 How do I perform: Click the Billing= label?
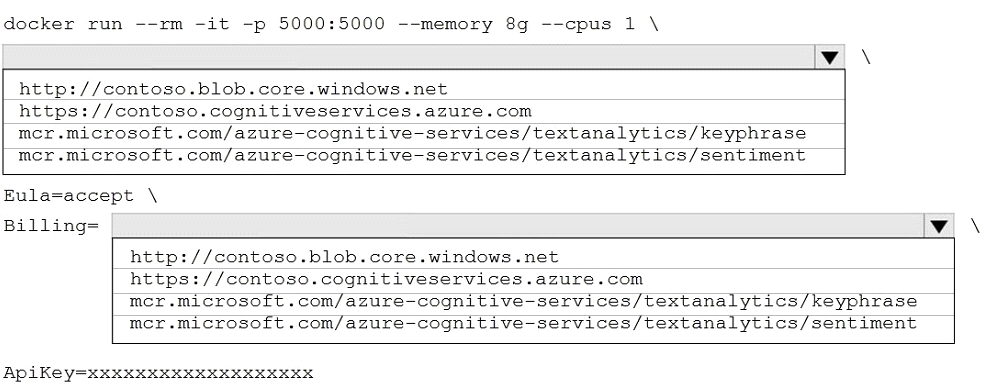(51, 226)
